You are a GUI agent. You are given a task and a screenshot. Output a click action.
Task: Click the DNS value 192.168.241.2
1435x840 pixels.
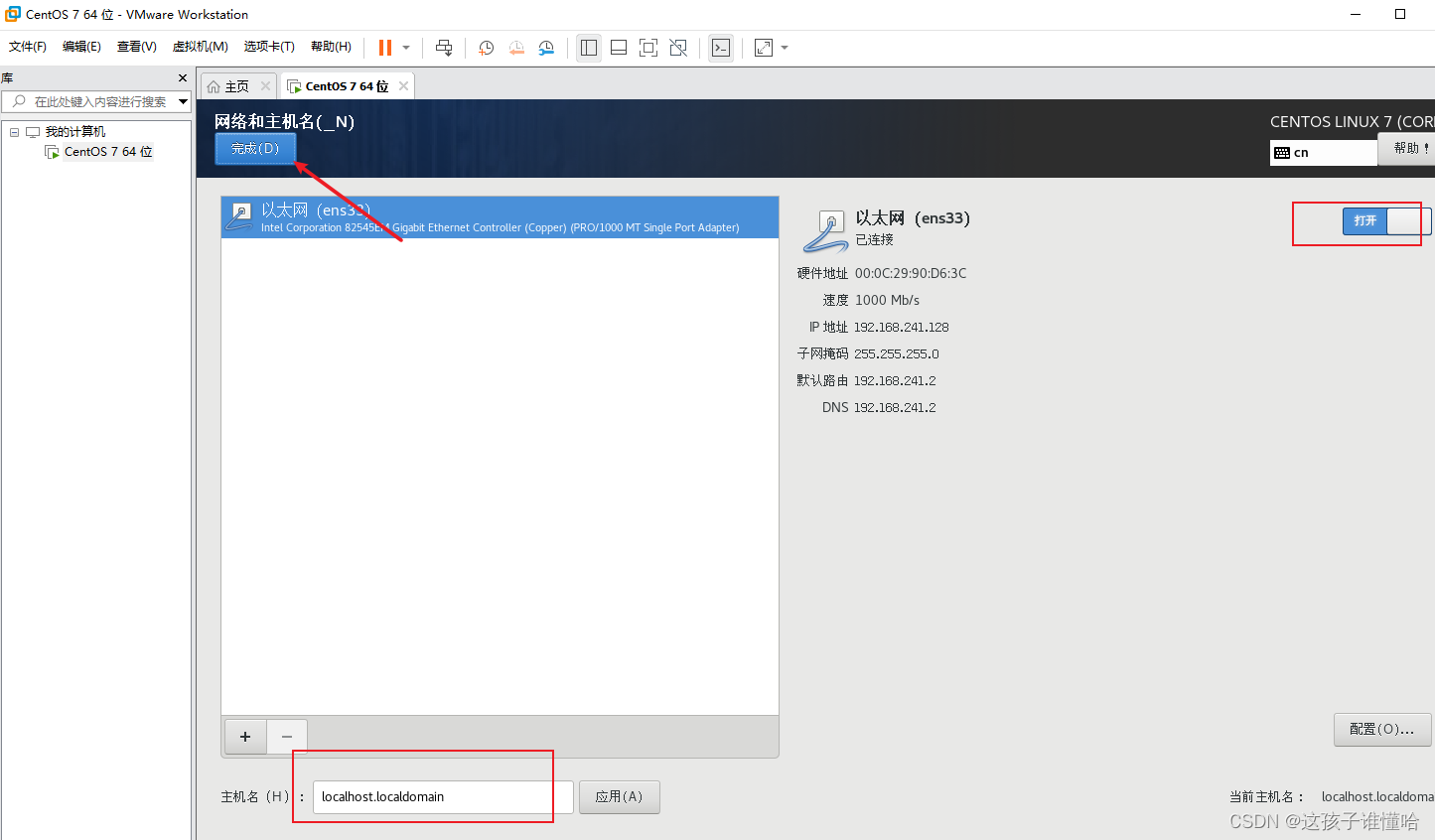895,407
